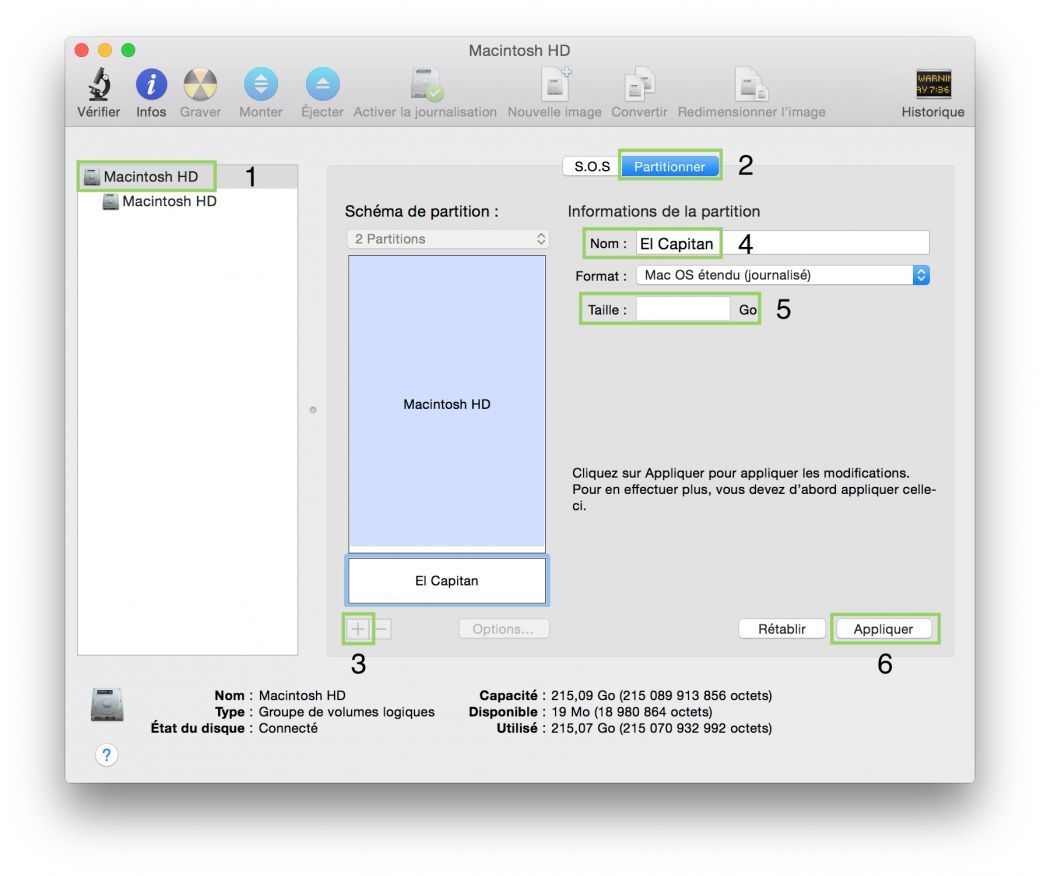Click the Éjecter eject icon
The width and height of the screenshot is (1040, 876).
(322, 84)
